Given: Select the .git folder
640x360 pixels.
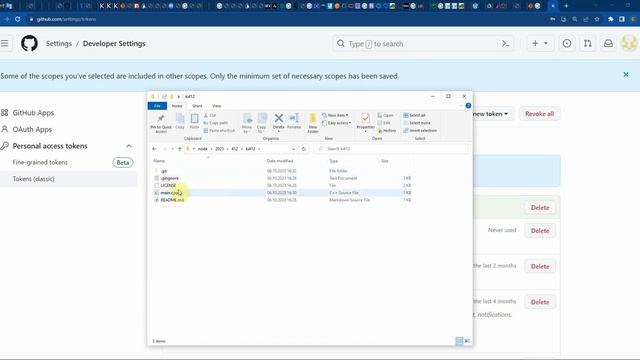Looking at the screenshot, I should (164, 171).
